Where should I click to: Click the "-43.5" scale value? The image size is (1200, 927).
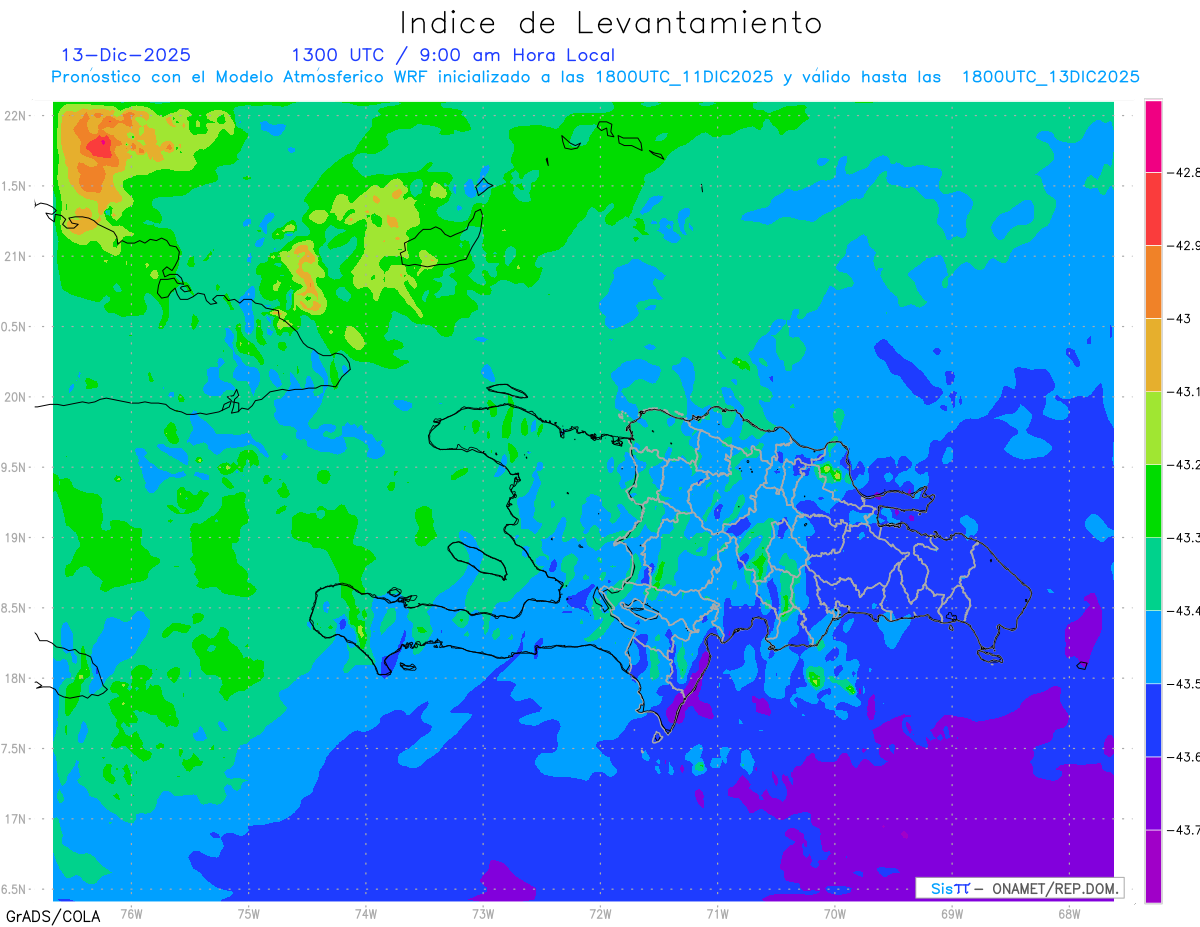click(x=1183, y=684)
